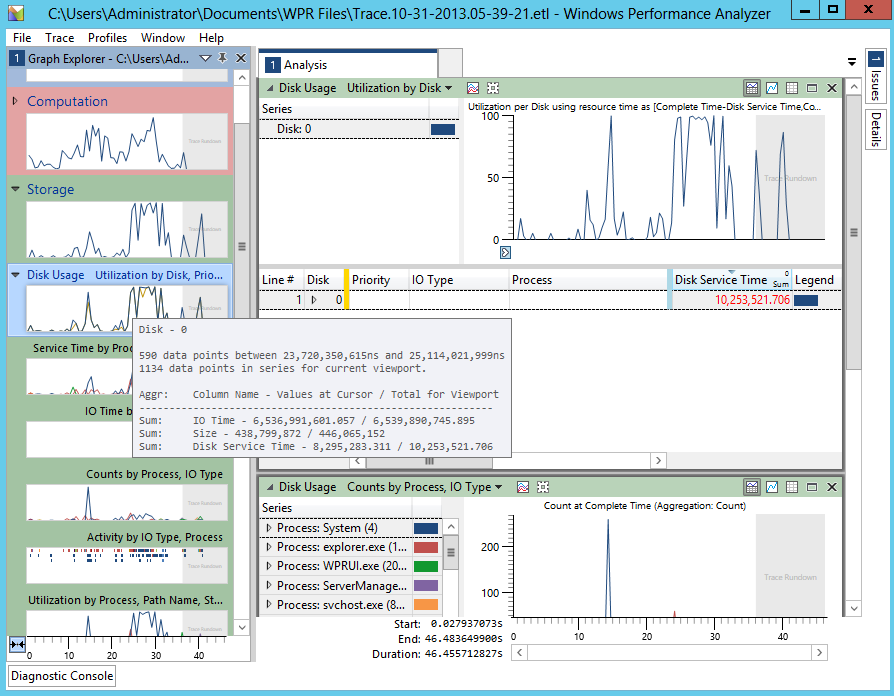Open the Help menu
The image size is (894, 696).
coord(211,38)
